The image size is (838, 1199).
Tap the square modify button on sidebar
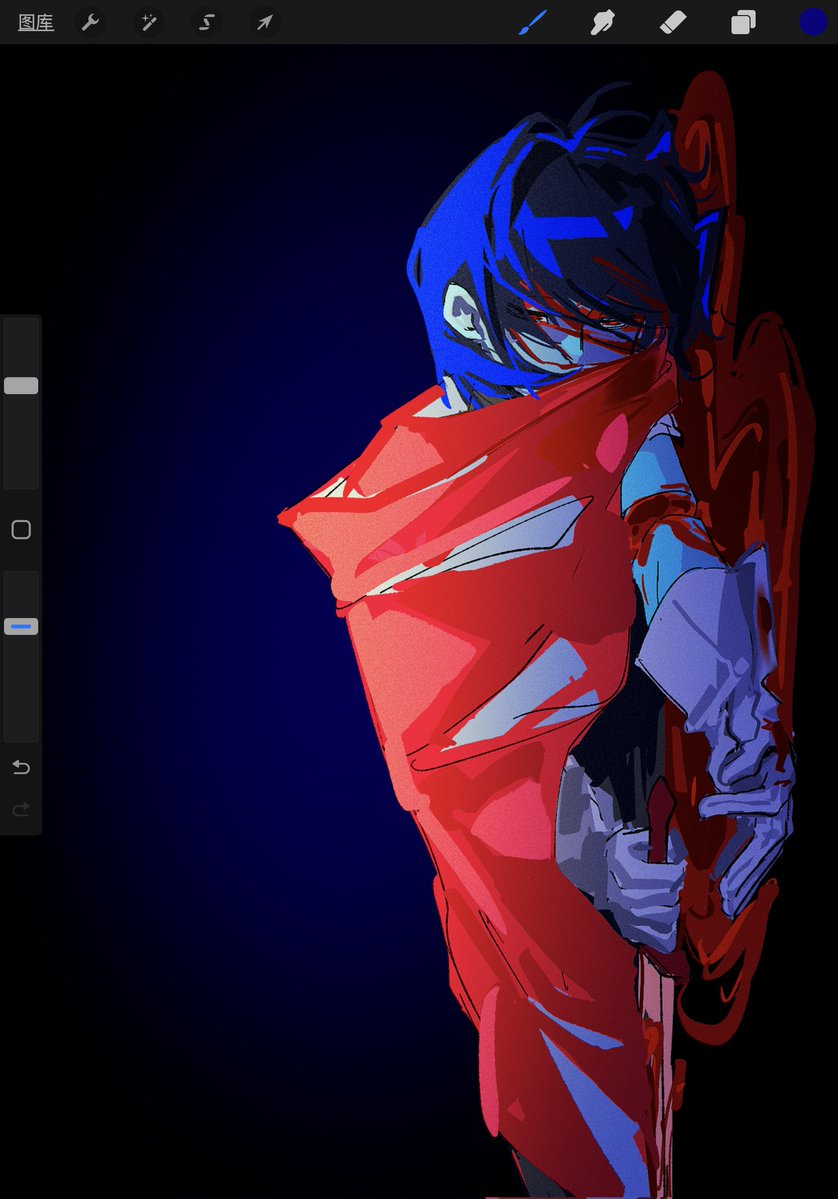tap(21, 530)
